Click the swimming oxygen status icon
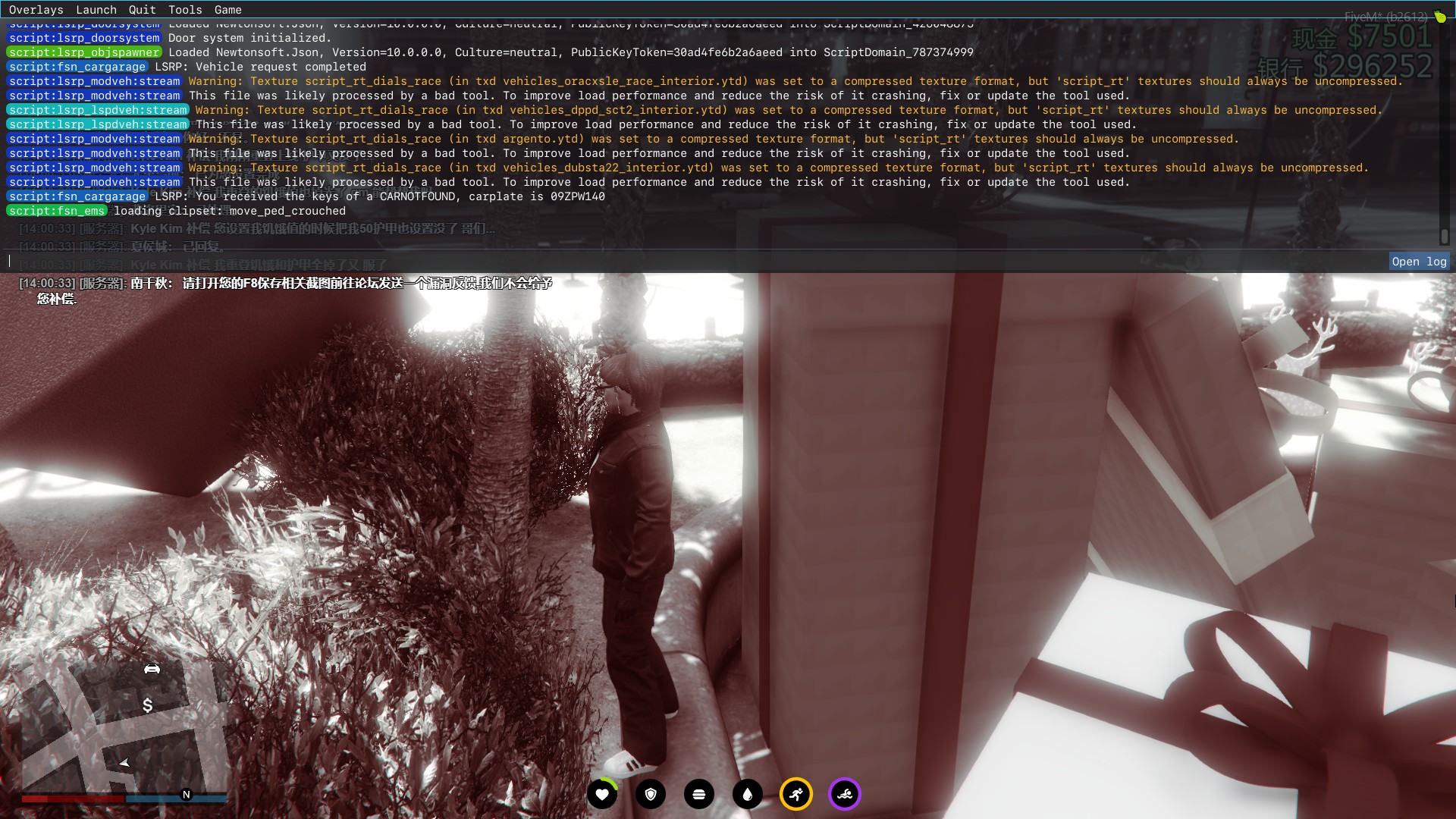1456x819 pixels. [x=845, y=795]
